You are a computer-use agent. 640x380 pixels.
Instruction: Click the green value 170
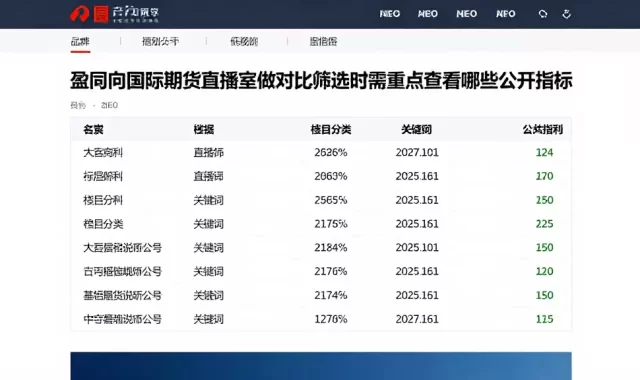(x=544, y=176)
